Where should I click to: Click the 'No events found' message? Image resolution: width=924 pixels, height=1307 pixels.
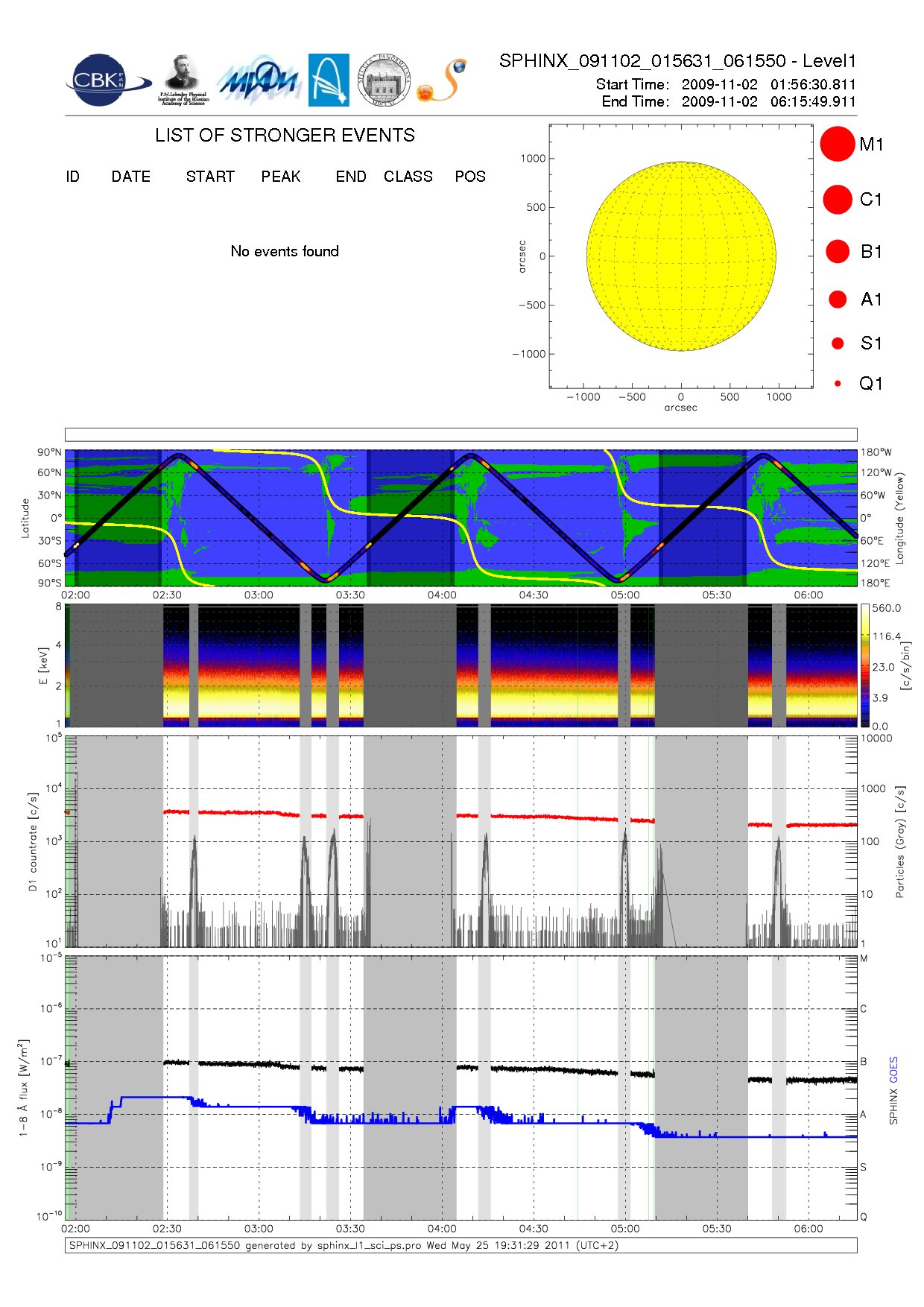point(285,252)
